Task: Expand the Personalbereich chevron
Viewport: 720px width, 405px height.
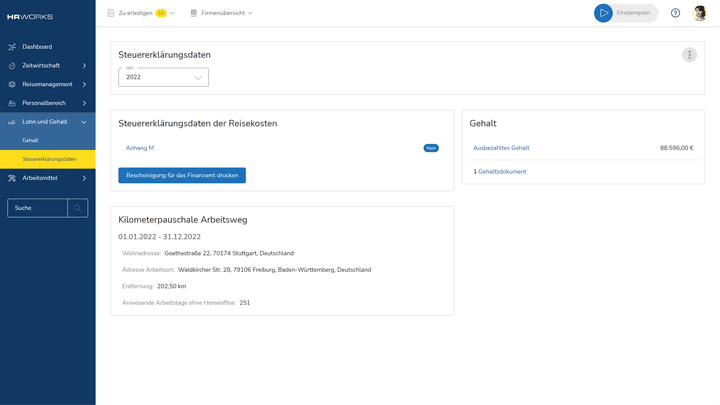Action: point(84,103)
